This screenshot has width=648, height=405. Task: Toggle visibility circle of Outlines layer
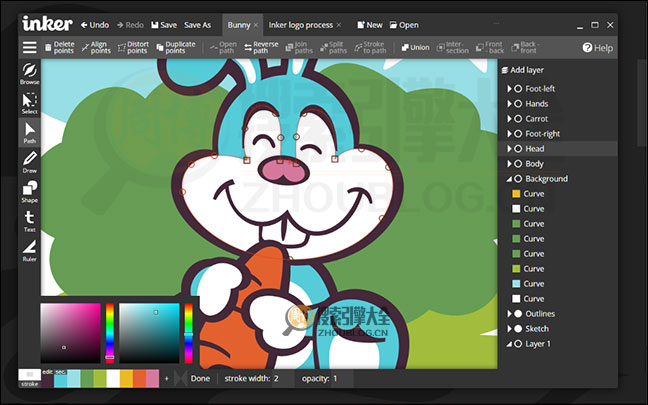[518, 314]
